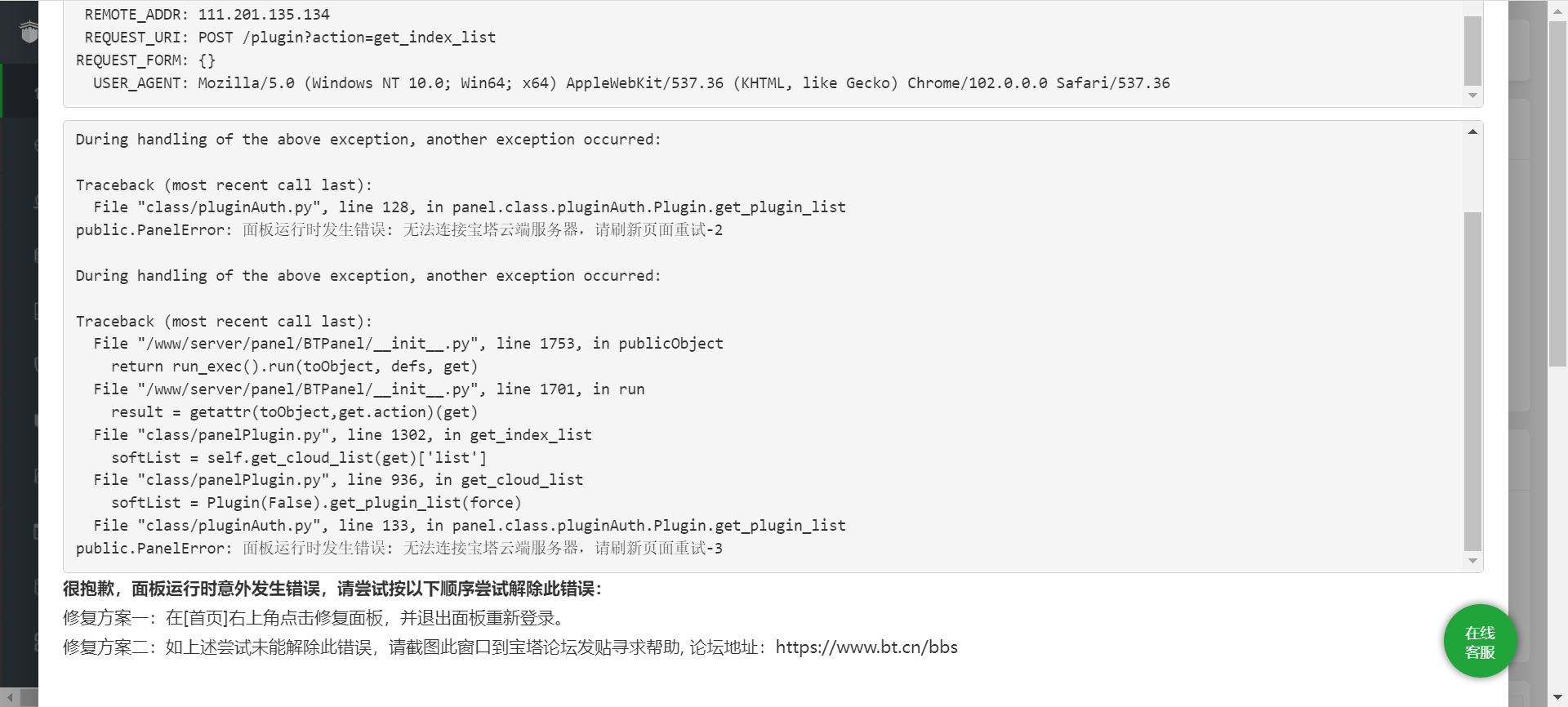Click the page scrollbar down arrow

pyautogui.click(x=1558, y=696)
